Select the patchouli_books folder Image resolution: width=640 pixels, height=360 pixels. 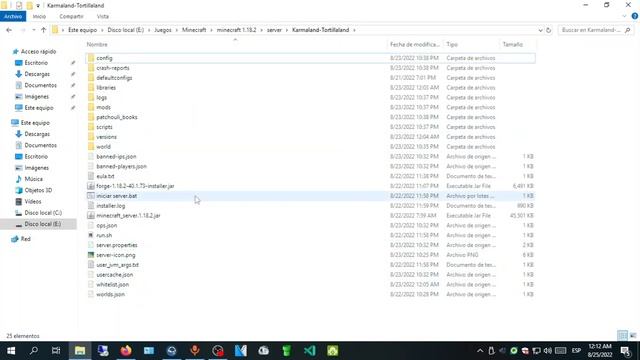117,117
